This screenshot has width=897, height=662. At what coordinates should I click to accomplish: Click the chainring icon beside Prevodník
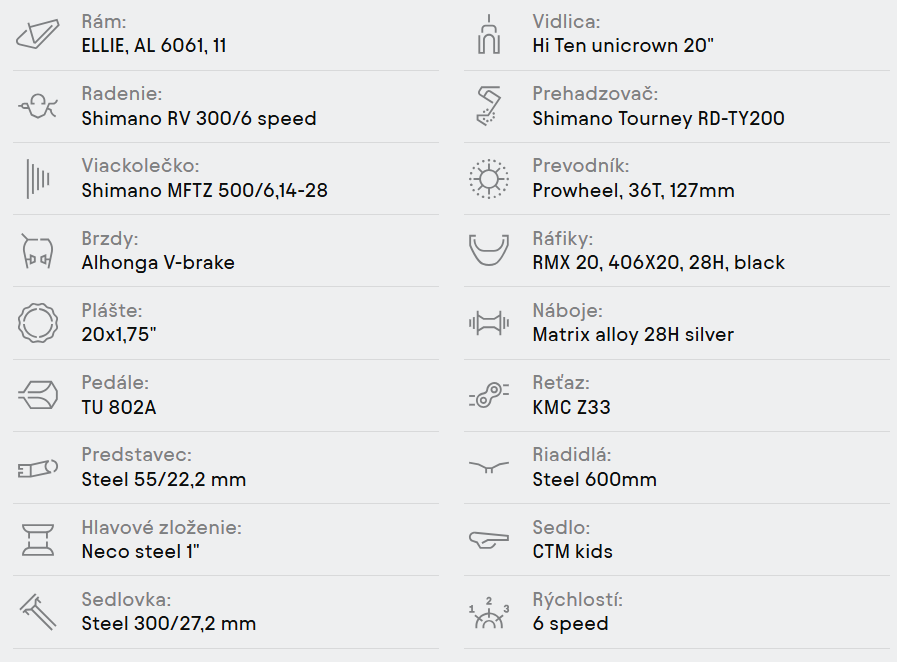pyautogui.click(x=489, y=179)
